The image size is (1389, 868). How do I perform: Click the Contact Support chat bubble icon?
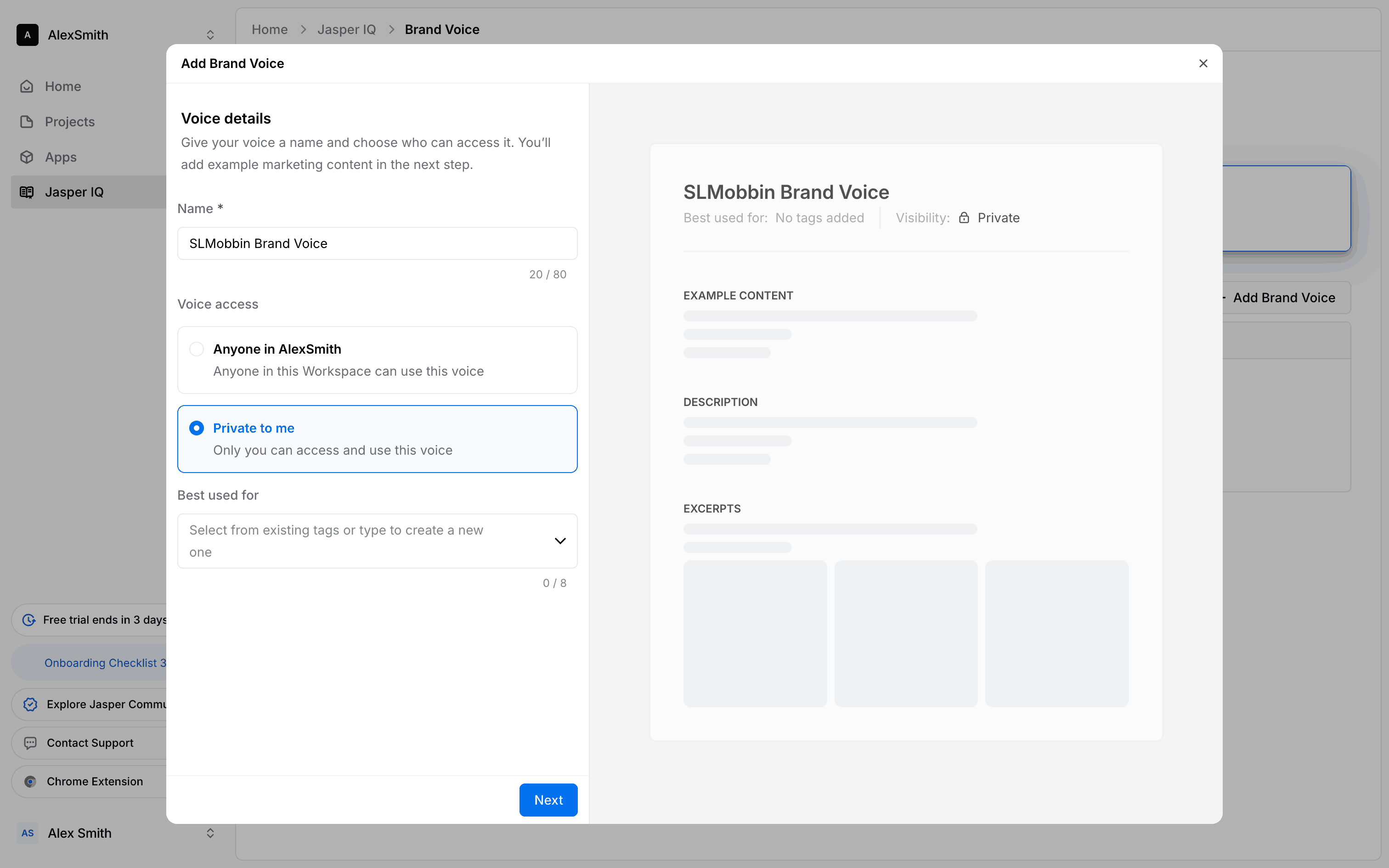coord(30,743)
